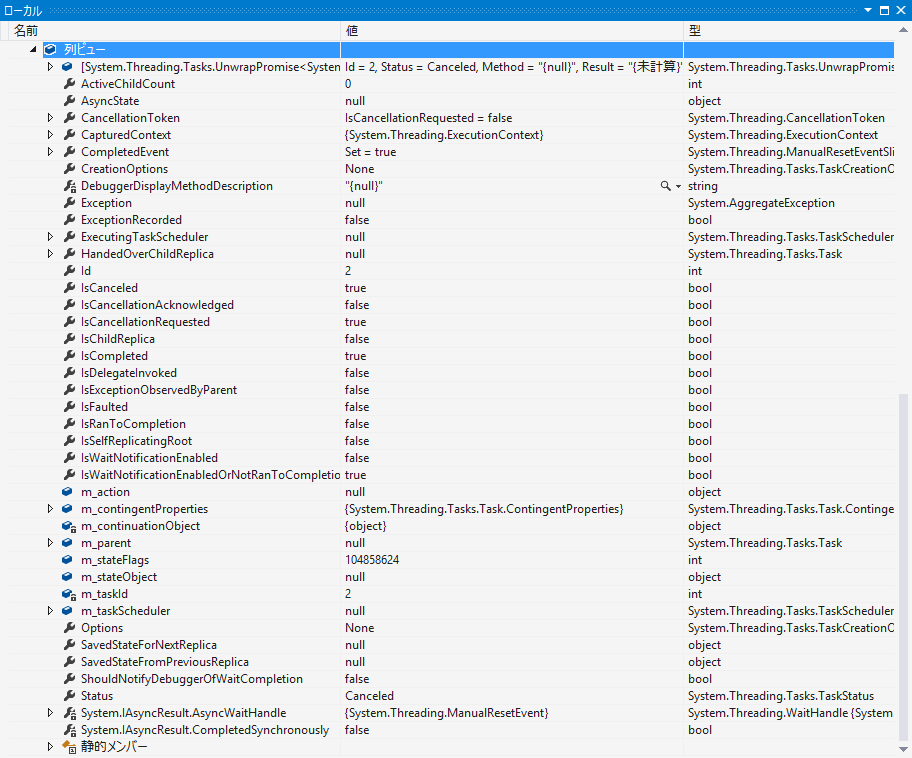Click the value 104858624

[372, 560]
